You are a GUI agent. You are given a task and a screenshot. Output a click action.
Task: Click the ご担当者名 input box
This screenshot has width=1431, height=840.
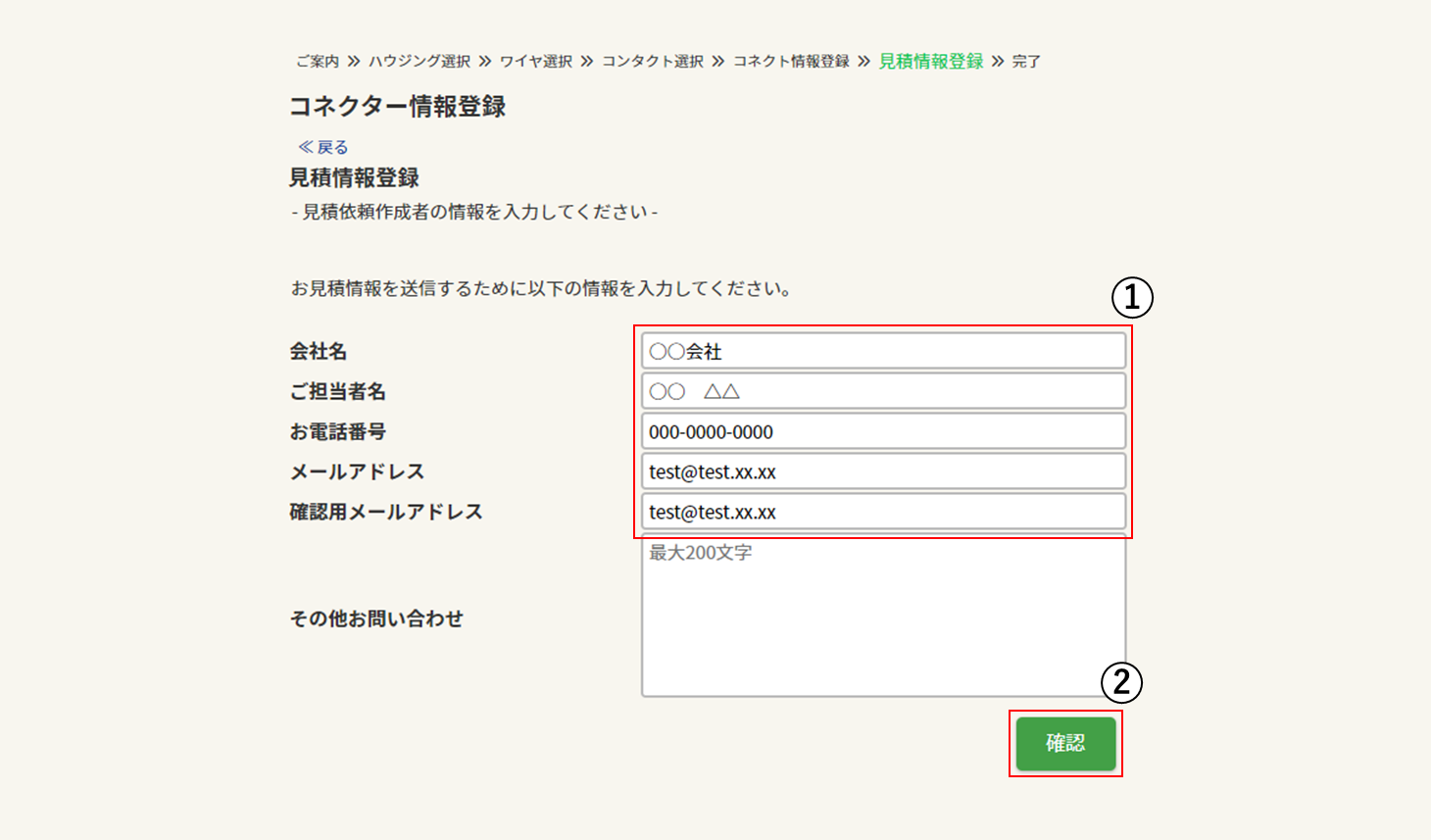point(882,391)
